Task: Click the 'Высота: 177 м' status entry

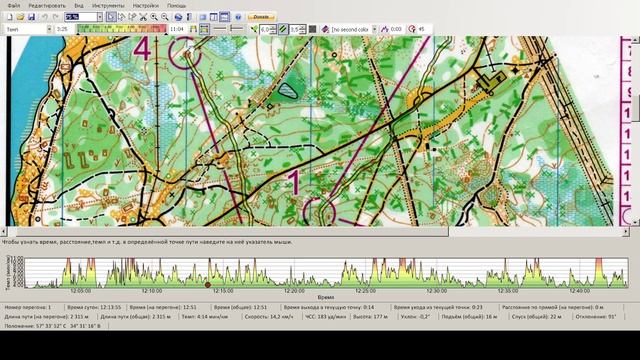Action: [x=370, y=316]
